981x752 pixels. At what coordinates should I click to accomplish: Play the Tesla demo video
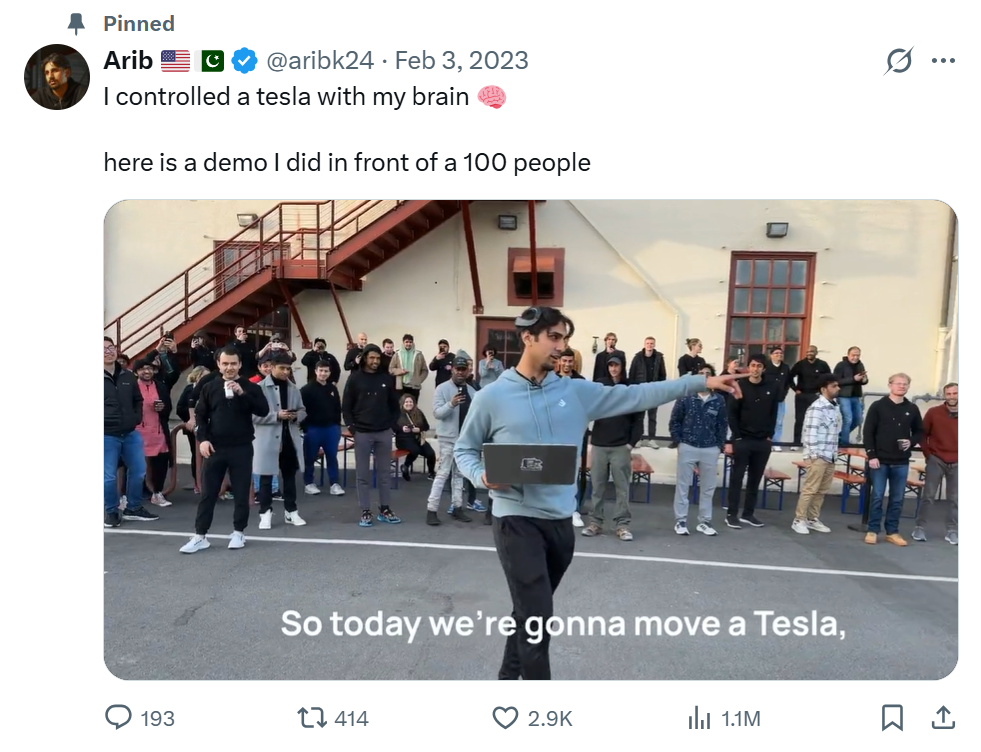[530, 440]
